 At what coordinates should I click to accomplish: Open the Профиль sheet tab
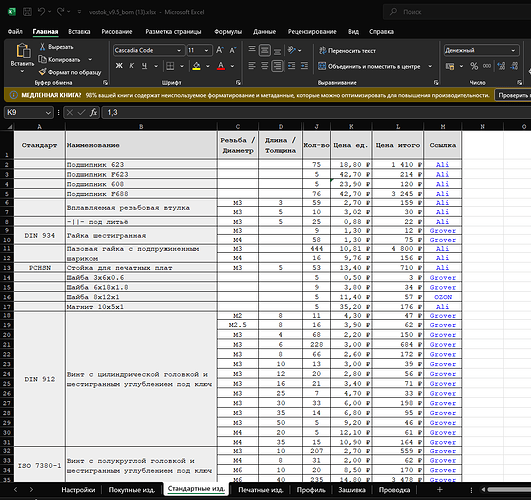click(x=311, y=490)
